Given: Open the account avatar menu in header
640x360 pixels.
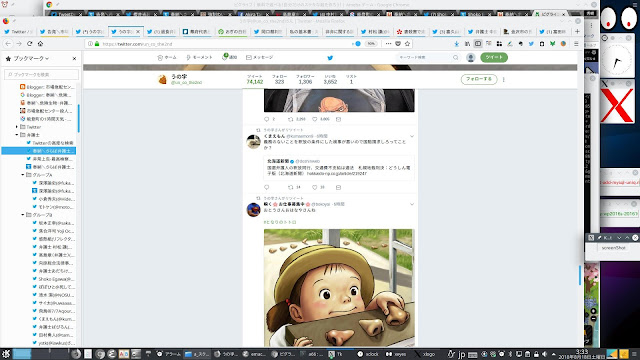Looking at the screenshot, I should click(x=471, y=58).
